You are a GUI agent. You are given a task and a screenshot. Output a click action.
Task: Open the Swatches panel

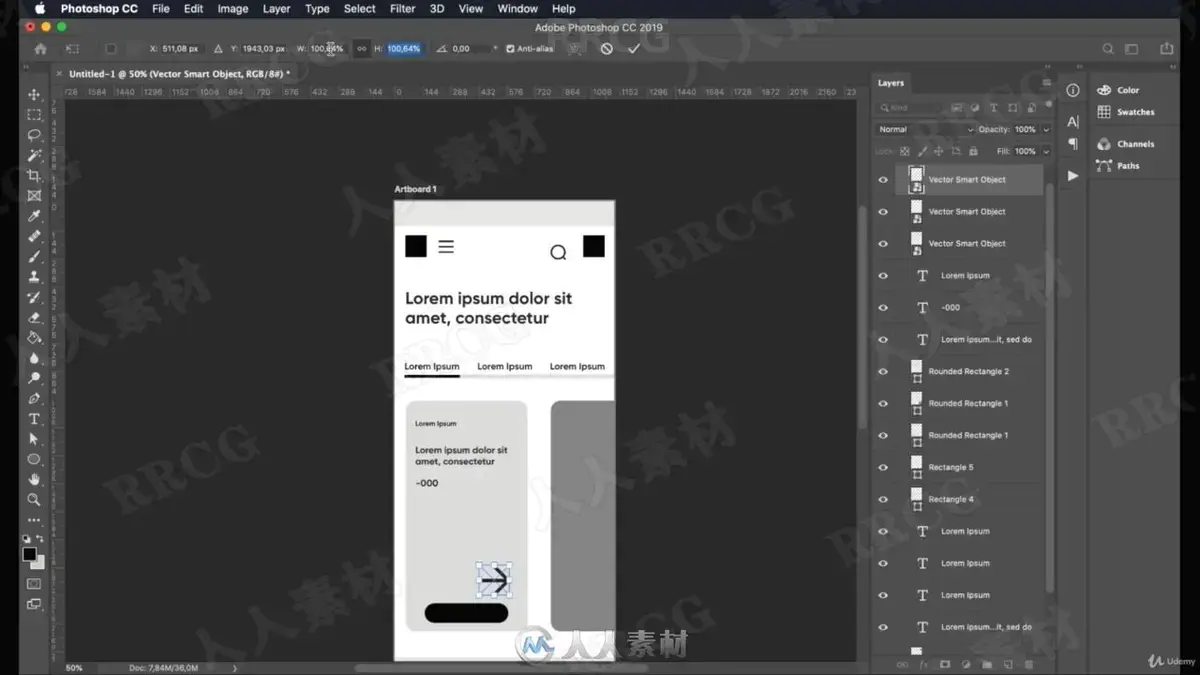(1126, 112)
